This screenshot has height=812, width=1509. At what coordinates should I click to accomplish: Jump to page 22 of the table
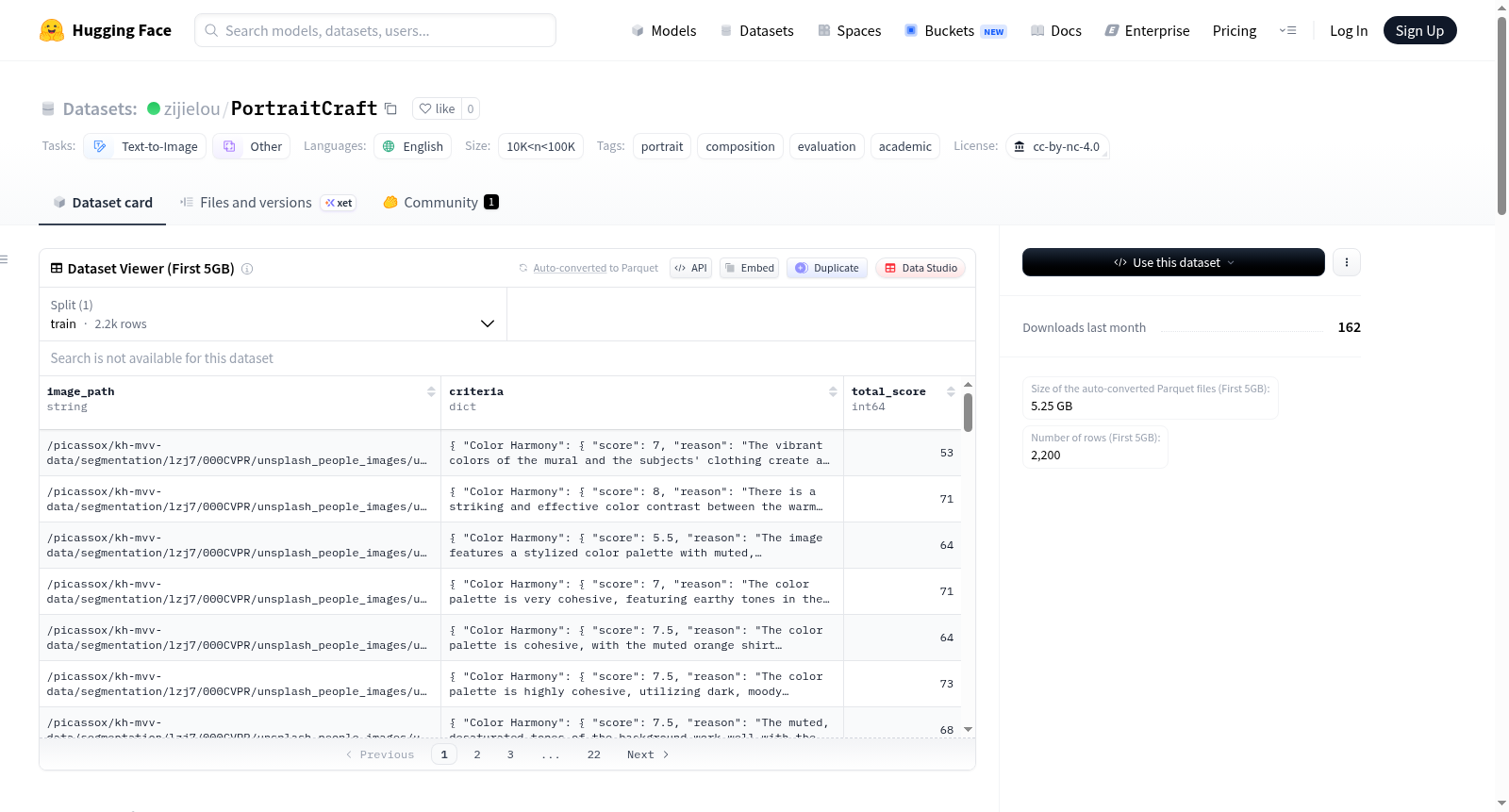[x=593, y=754]
